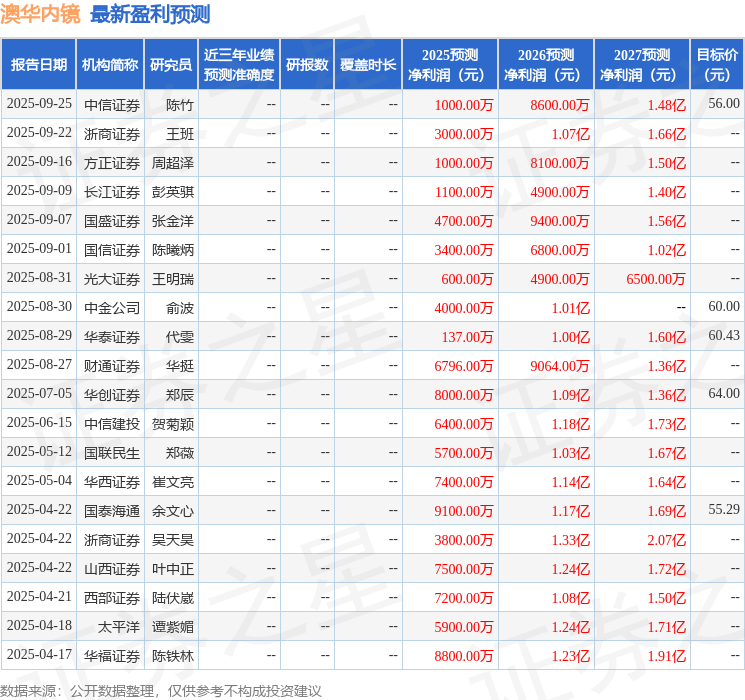
Task: Click analyst name 周超泽
Action: 172,163
